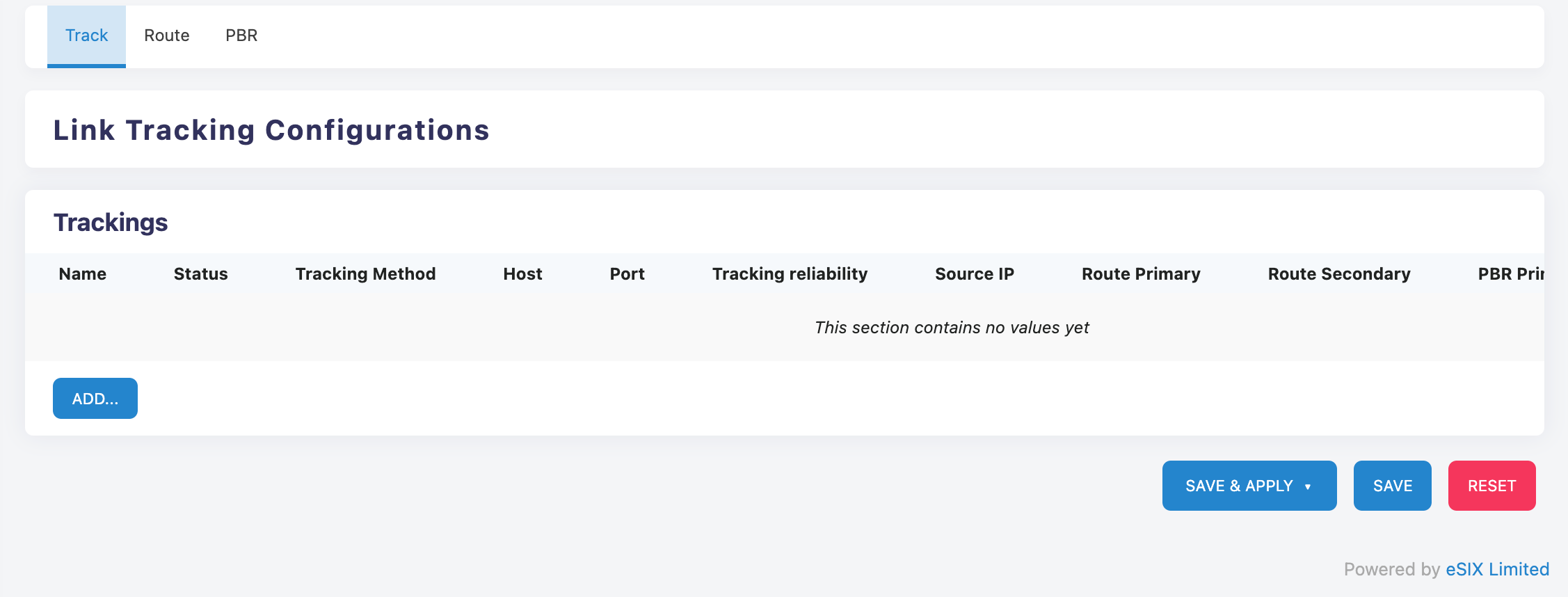
Task: Click the Host column header
Action: point(522,274)
